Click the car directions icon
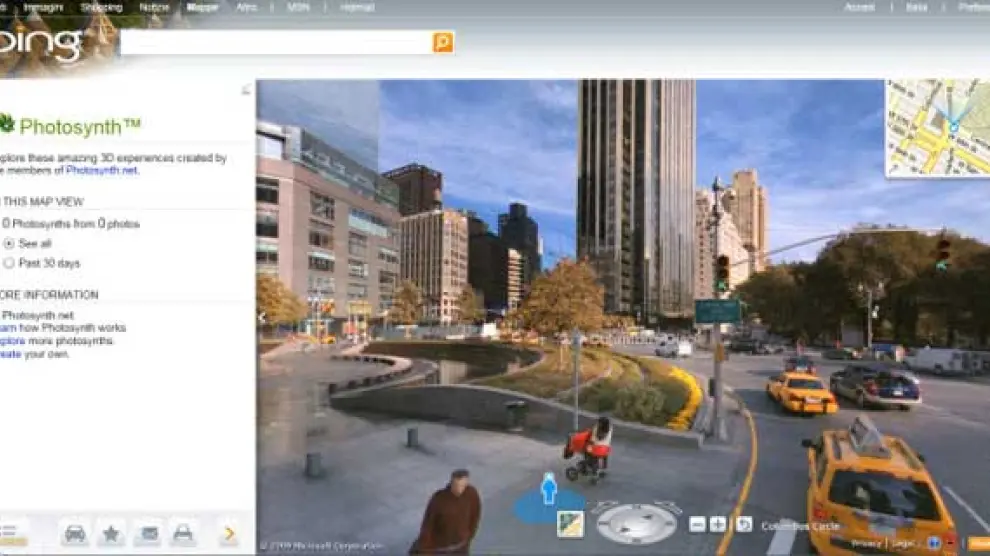The width and height of the screenshot is (990, 556). pos(74,534)
